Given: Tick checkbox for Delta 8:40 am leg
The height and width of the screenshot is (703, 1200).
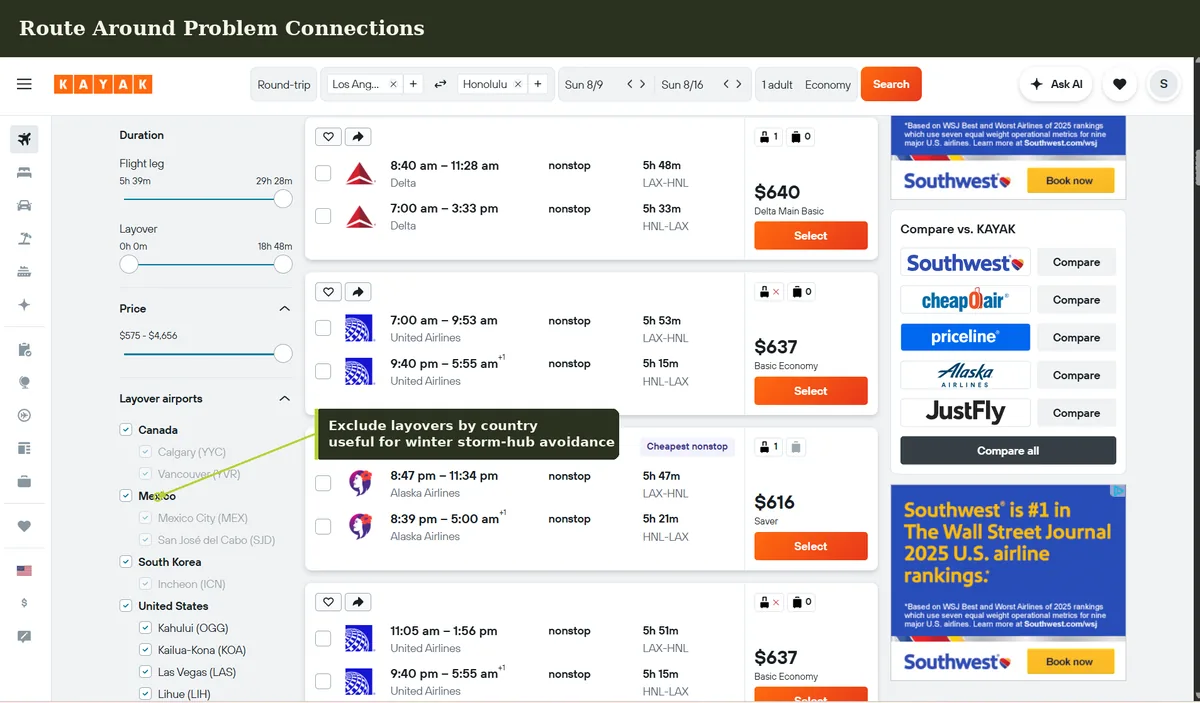Looking at the screenshot, I should click(323, 173).
